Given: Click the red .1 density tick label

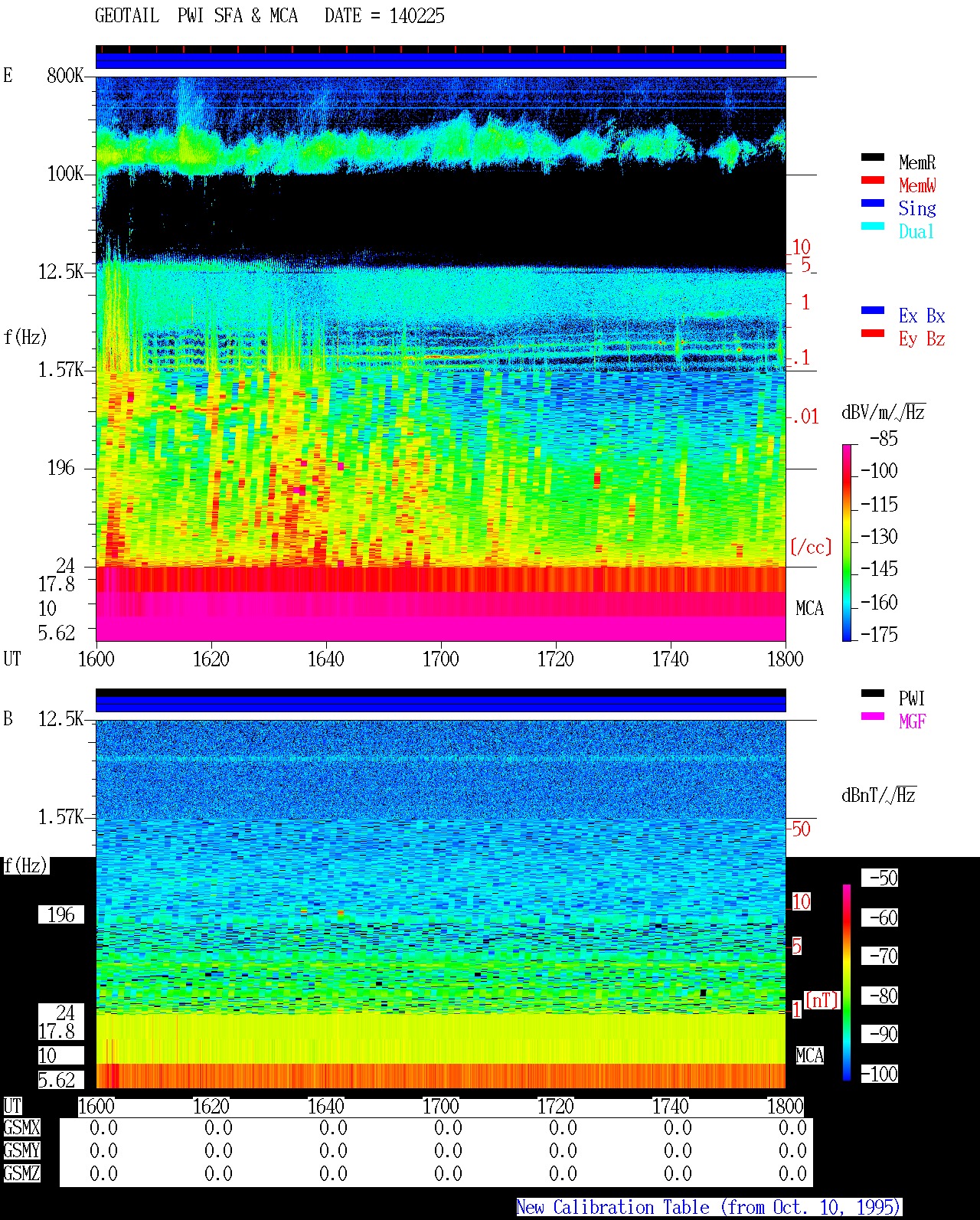Looking at the screenshot, I should pyautogui.click(x=801, y=358).
